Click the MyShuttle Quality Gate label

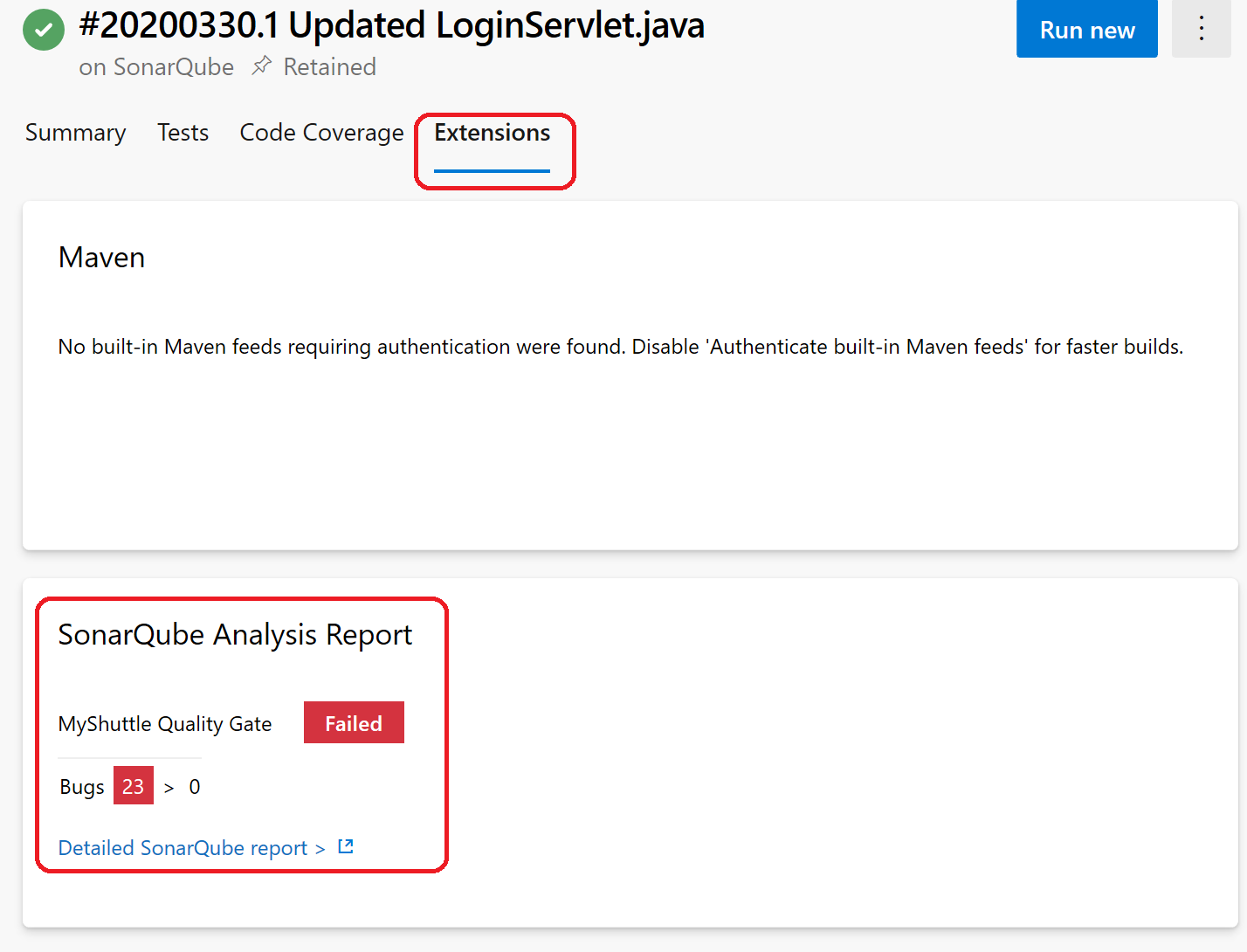click(165, 724)
